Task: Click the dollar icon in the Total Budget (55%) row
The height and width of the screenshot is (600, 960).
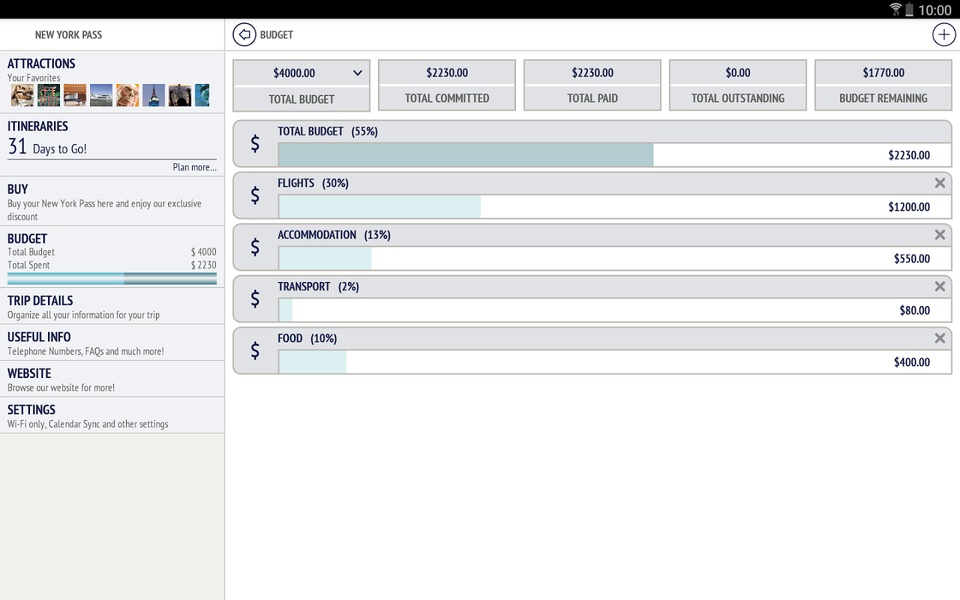Action: 255,144
